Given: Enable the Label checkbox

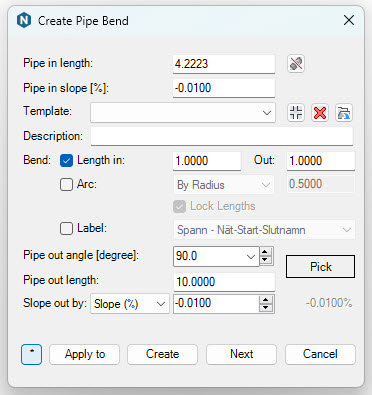Looking at the screenshot, I should click(x=66, y=229).
